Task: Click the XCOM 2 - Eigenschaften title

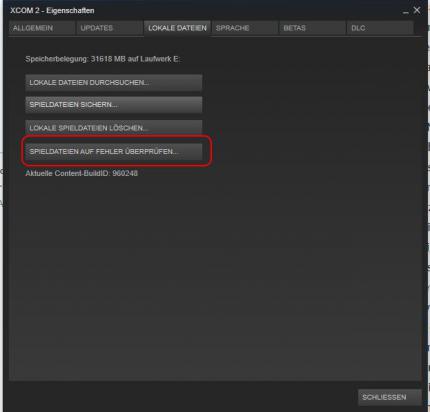Action: click(x=52, y=11)
